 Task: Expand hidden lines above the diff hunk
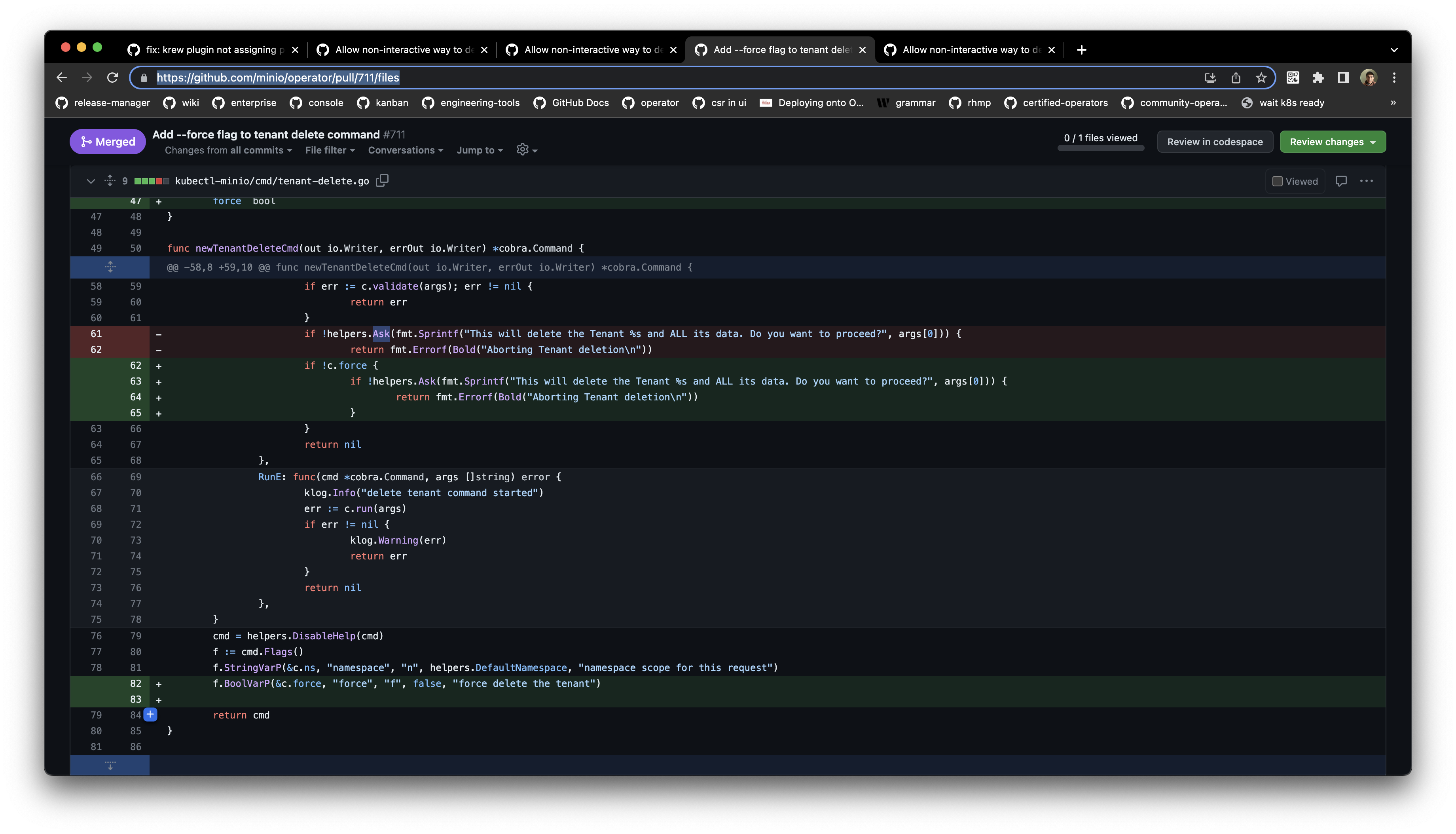point(110,266)
